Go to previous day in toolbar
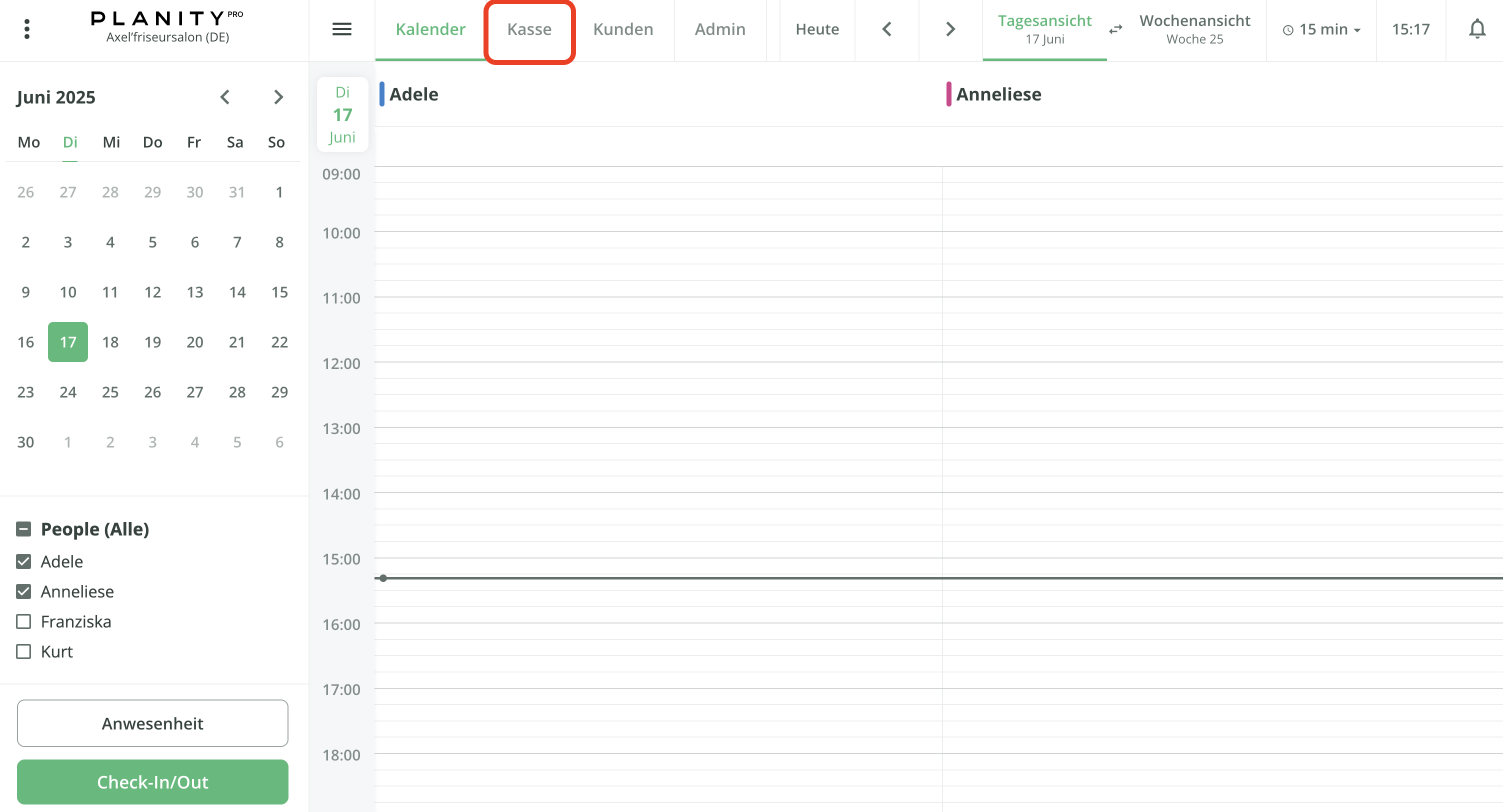The width and height of the screenshot is (1503, 812). click(886, 29)
